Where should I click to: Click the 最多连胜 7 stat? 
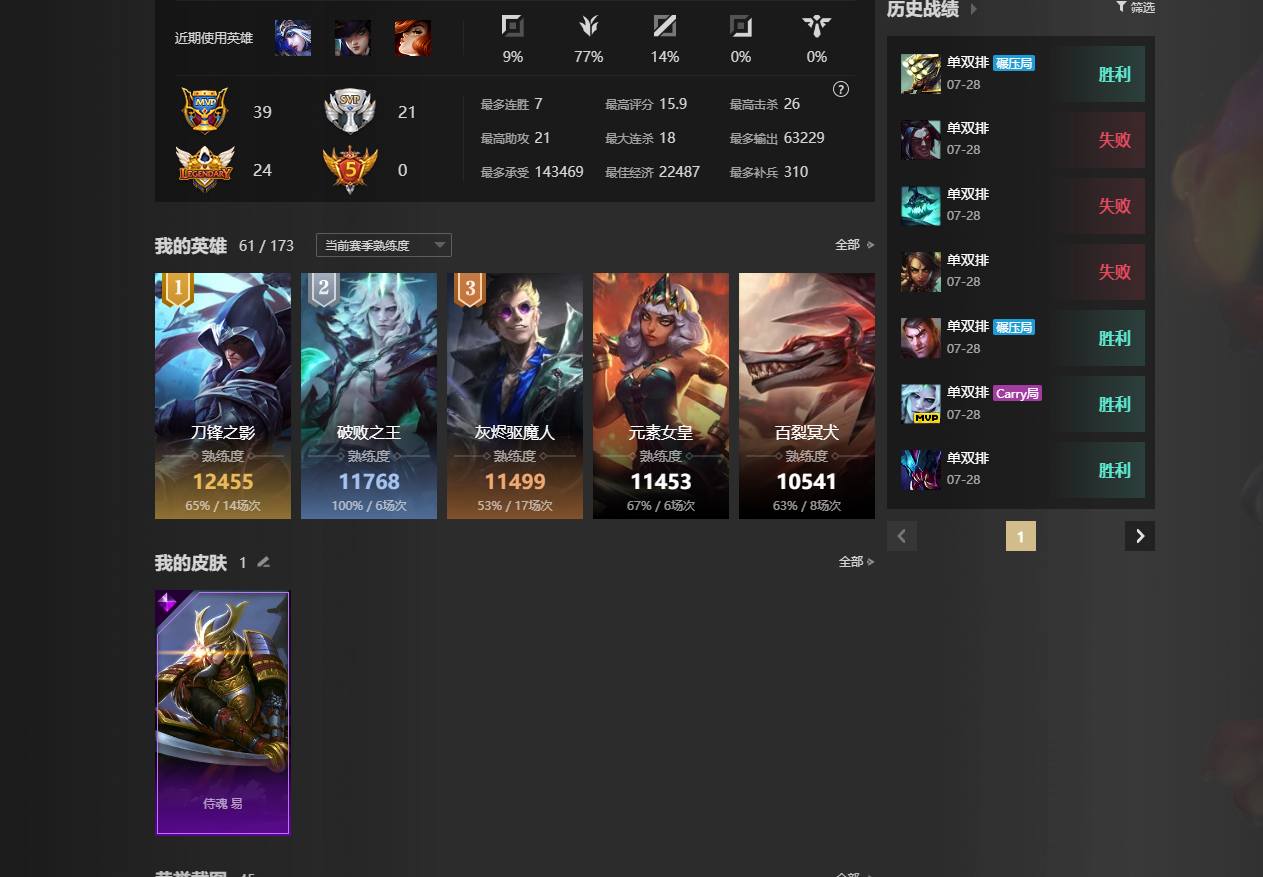(512, 104)
